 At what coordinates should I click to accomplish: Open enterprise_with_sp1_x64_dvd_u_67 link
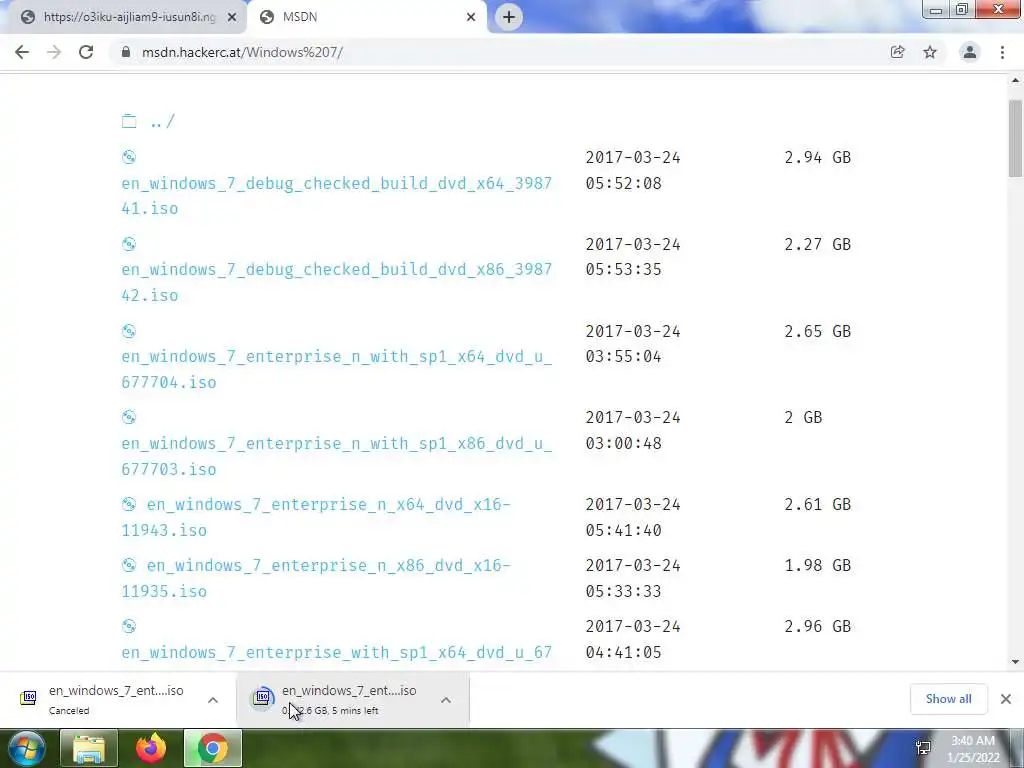[x=336, y=652]
